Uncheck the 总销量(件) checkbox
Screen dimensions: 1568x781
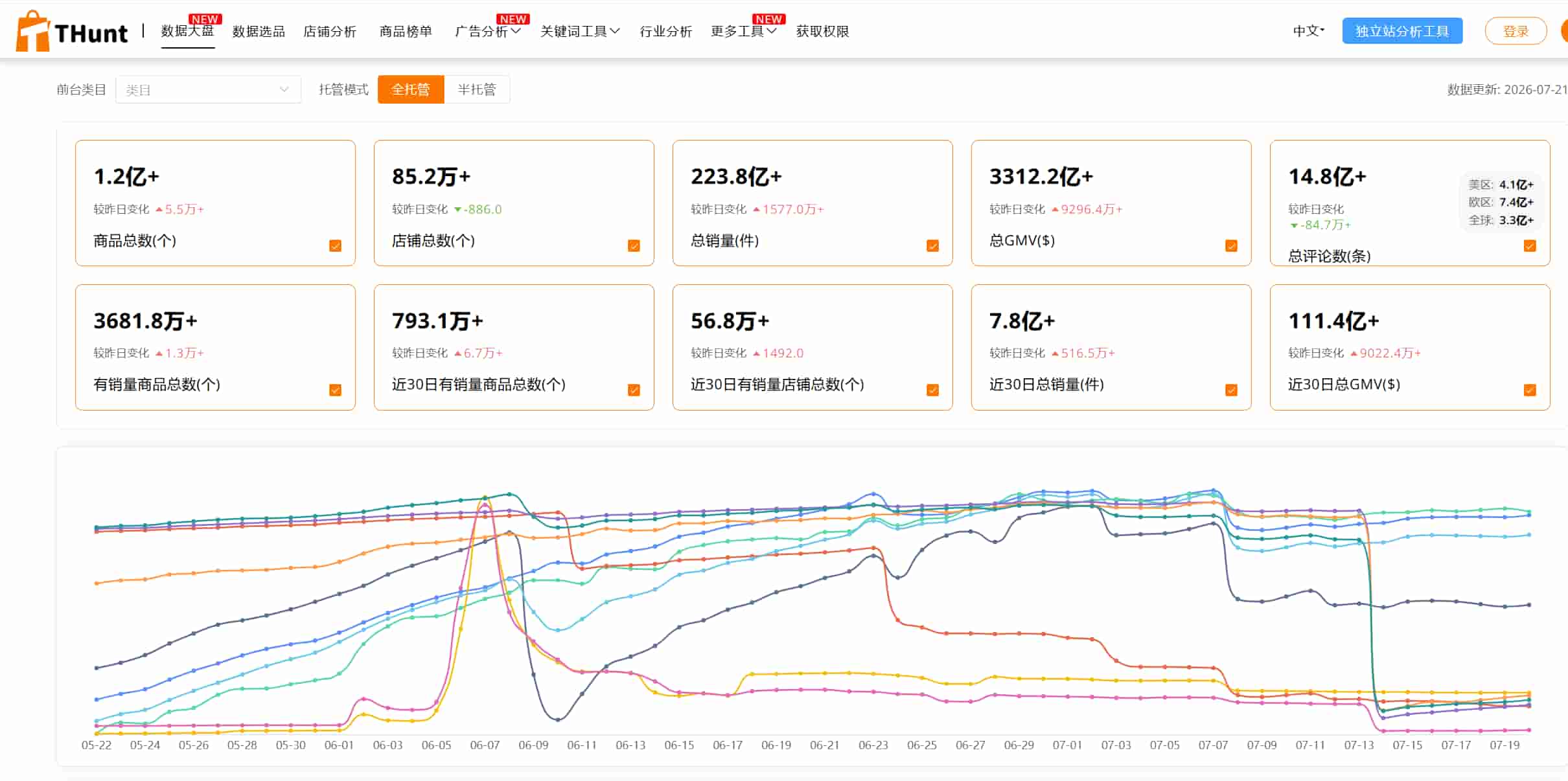click(x=932, y=245)
